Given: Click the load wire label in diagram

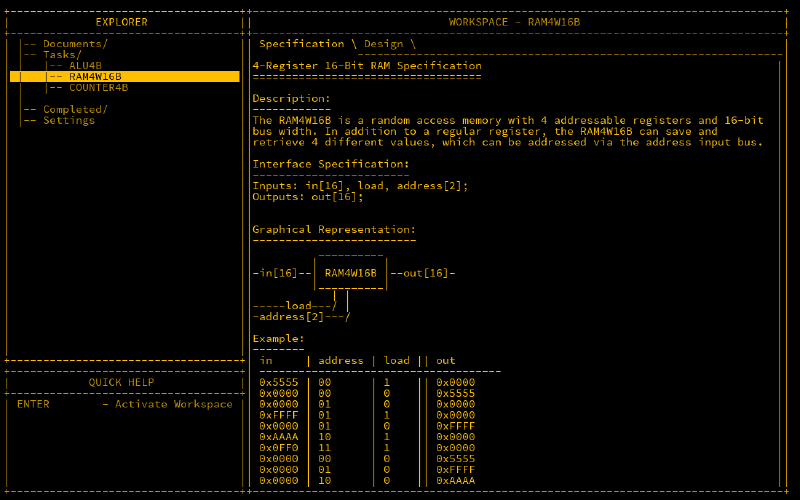Looking at the screenshot, I should pyautogui.click(x=298, y=306).
